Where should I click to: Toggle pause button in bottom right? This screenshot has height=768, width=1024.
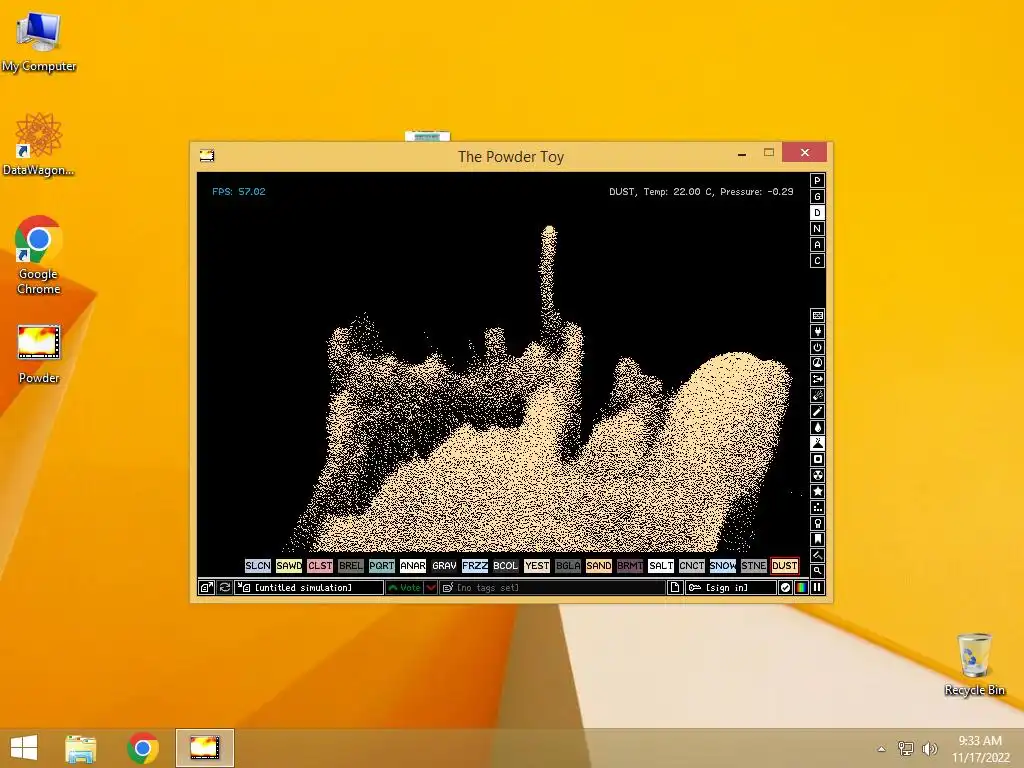pyautogui.click(x=817, y=588)
